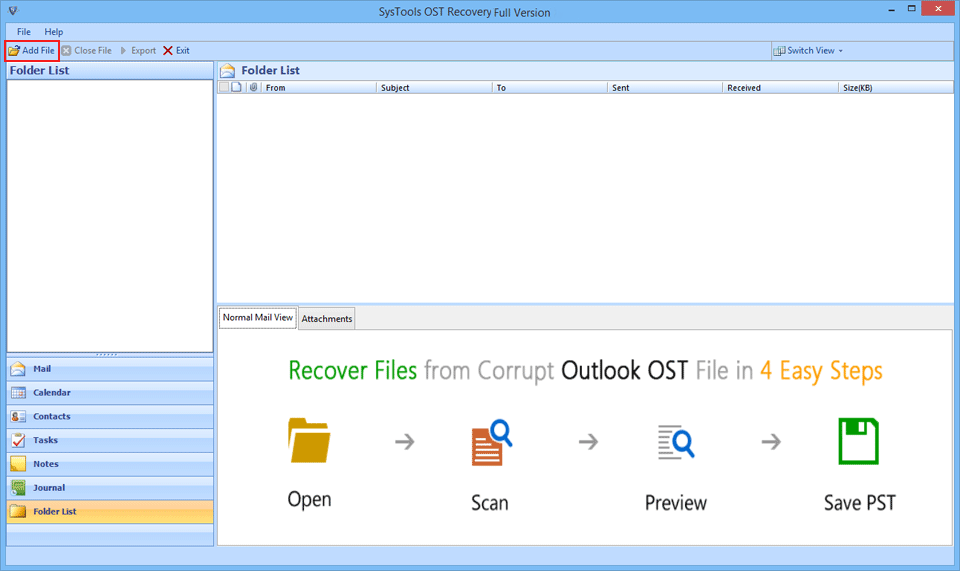960x571 pixels.
Task: Select the Contacts navigation pane item
Action: click(x=110, y=417)
